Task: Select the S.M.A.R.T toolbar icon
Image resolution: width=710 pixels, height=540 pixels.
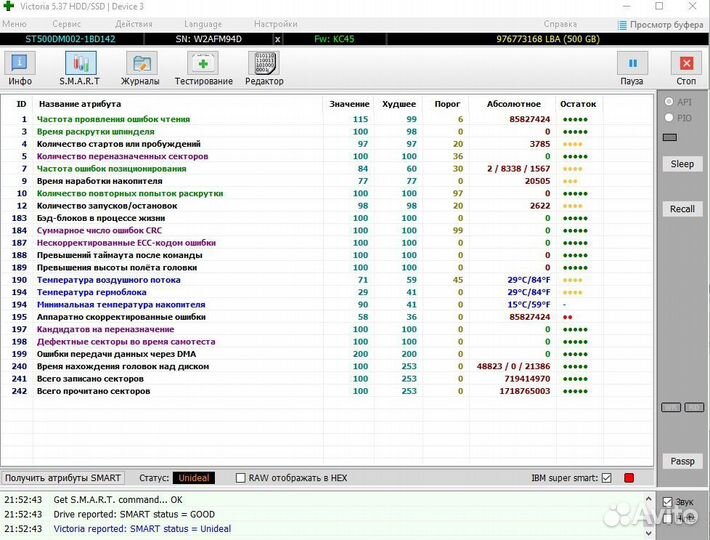Action: (x=80, y=67)
